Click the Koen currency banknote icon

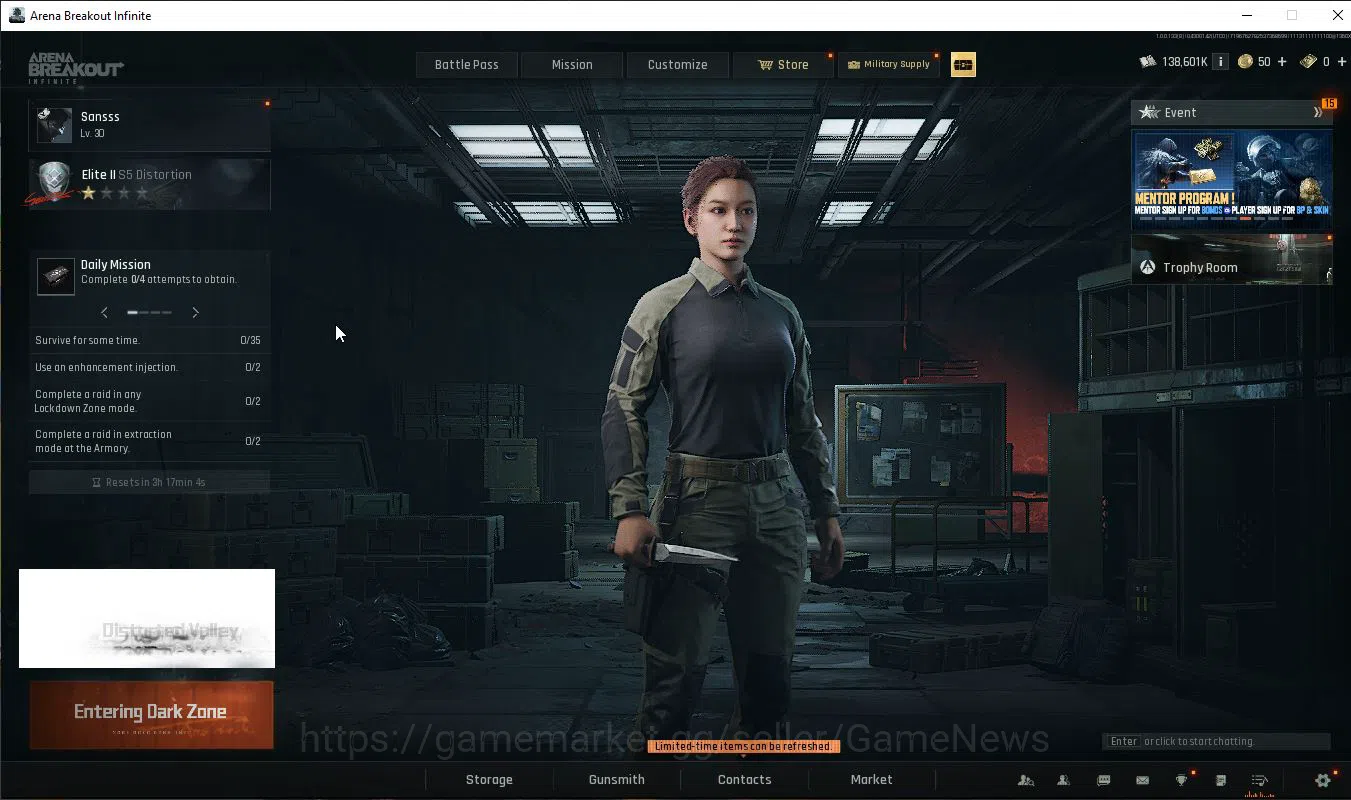[1148, 62]
